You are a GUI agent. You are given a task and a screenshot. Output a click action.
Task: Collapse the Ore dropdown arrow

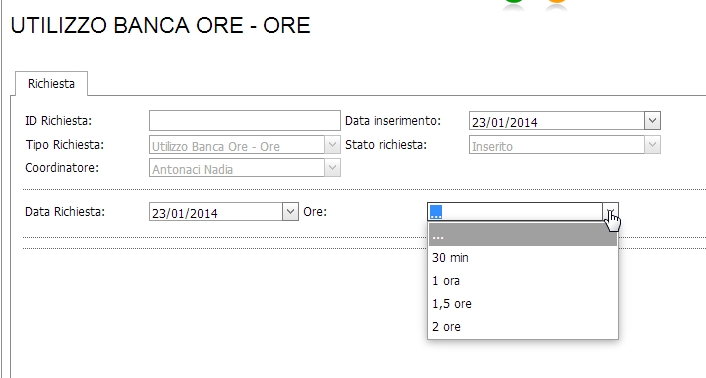pos(611,212)
